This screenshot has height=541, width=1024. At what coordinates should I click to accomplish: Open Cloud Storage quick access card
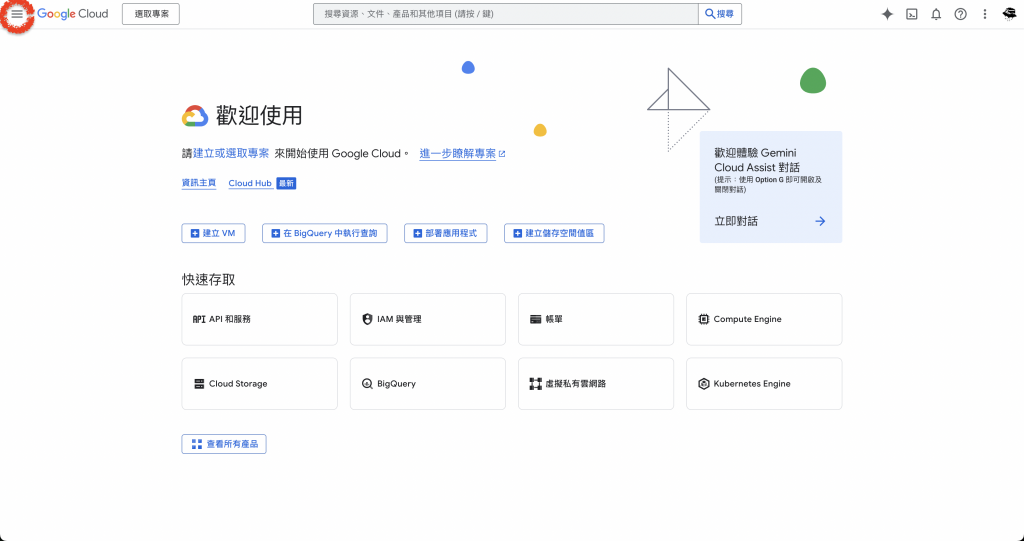259,384
